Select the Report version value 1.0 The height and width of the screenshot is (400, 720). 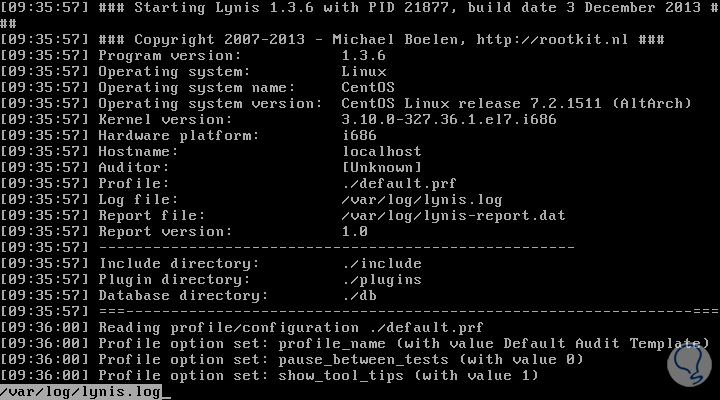[x=353, y=232]
